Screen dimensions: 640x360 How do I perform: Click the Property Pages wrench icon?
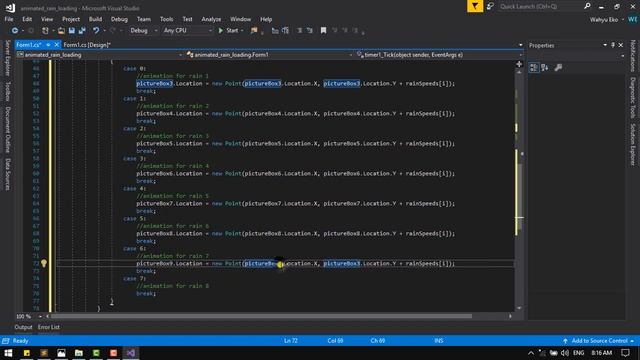558,68
